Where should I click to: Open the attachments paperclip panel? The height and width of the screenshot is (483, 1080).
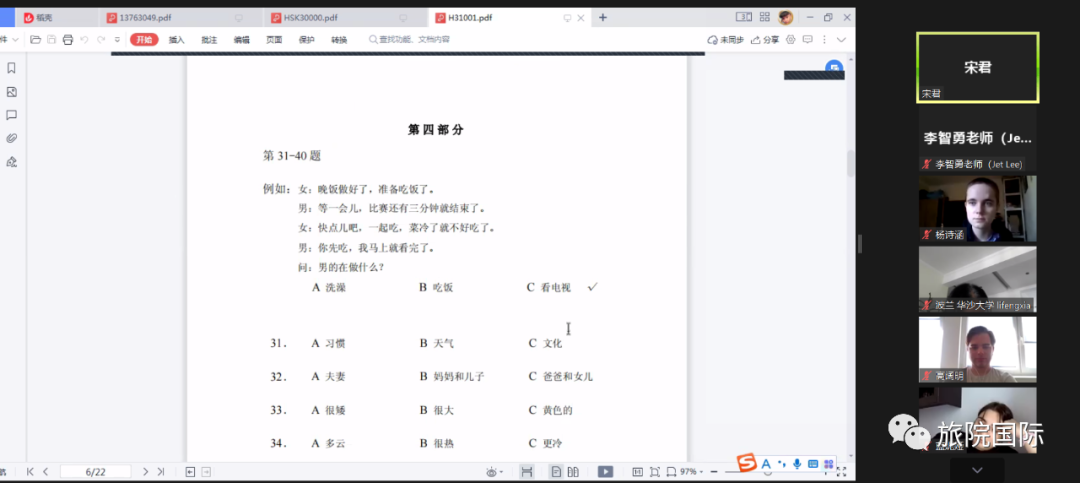click(x=11, y=138)
